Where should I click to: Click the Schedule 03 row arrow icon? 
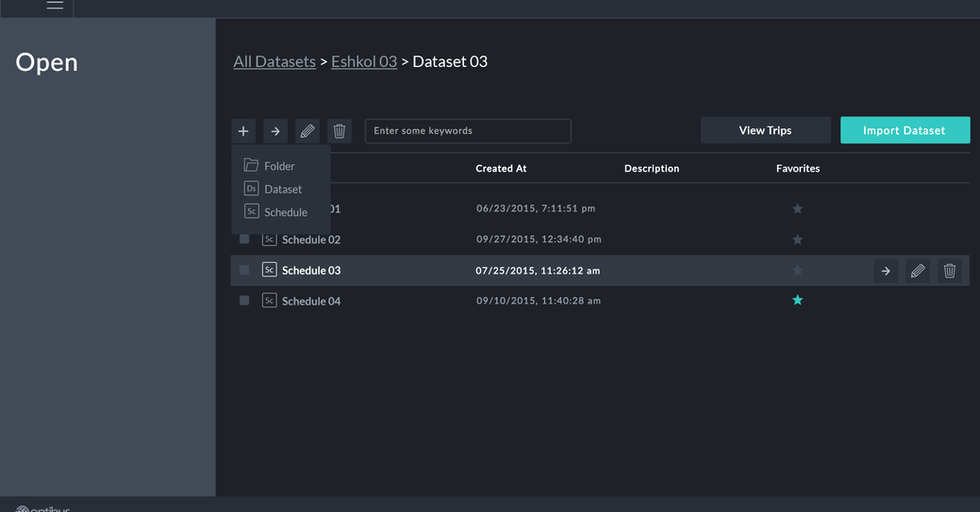(x=886, y=271)
